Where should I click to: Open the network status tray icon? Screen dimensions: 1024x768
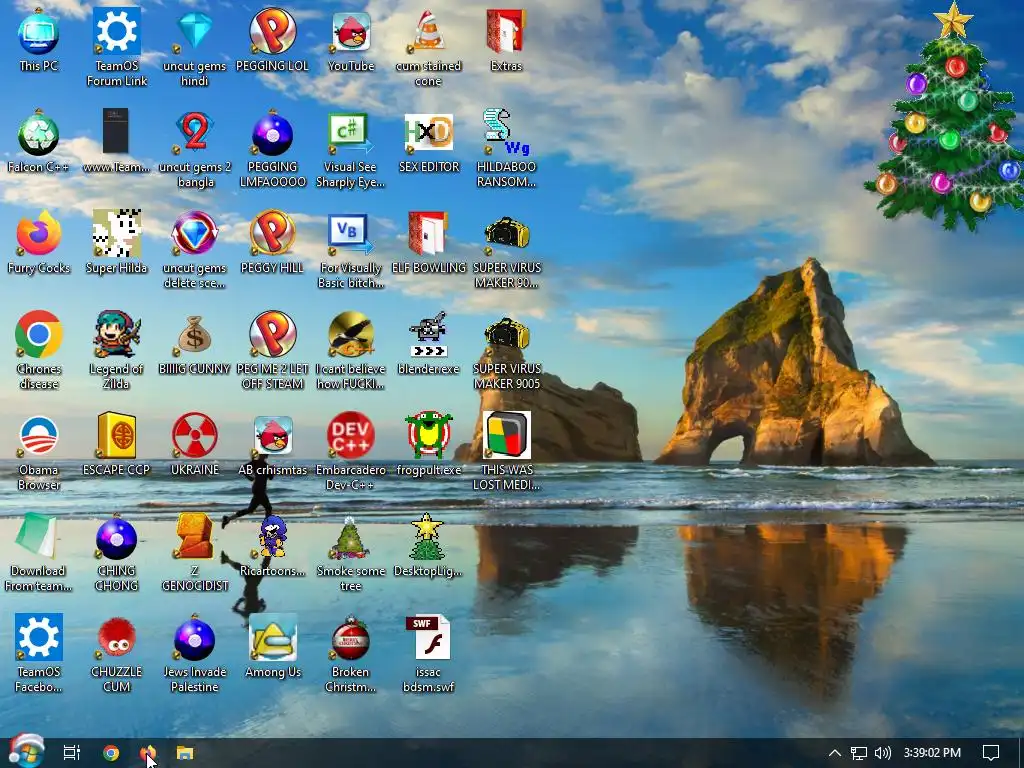(859, 753)
